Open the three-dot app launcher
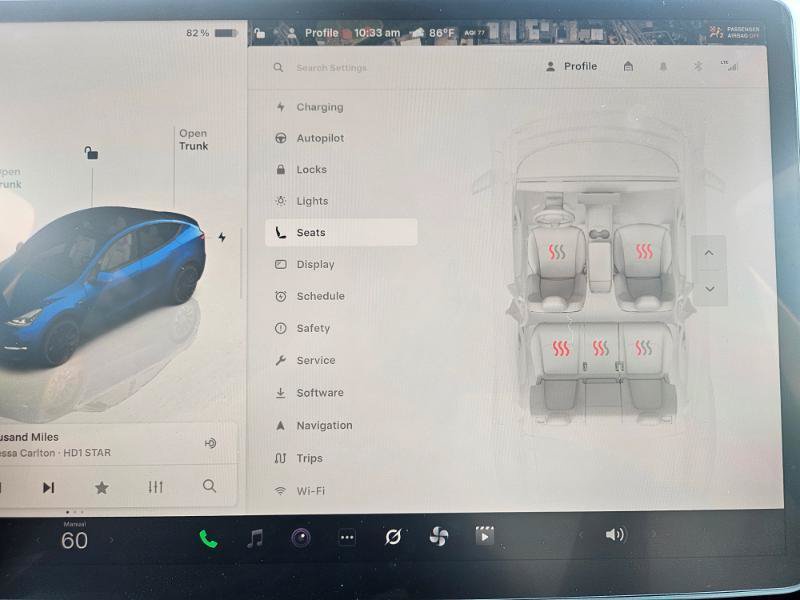 tap(347, 537)
